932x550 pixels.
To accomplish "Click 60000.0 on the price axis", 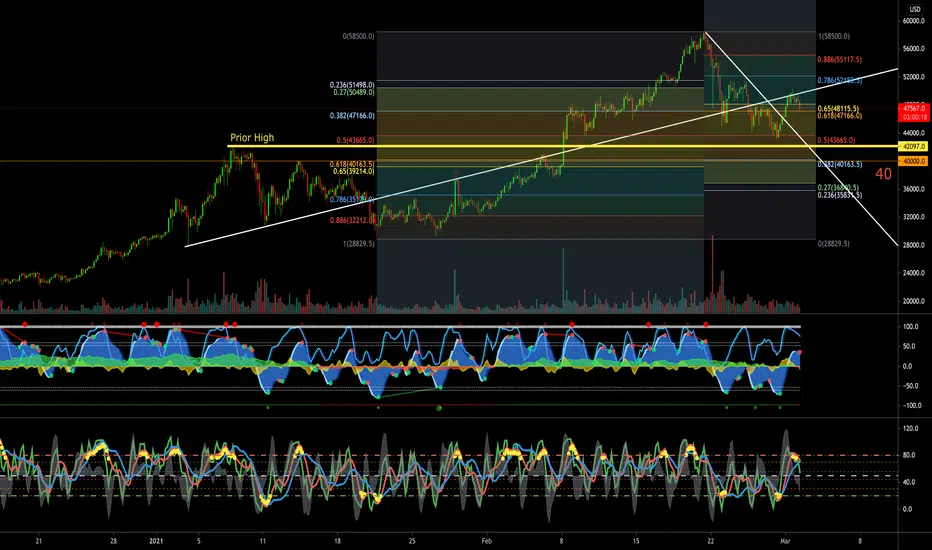I will 914,21.
